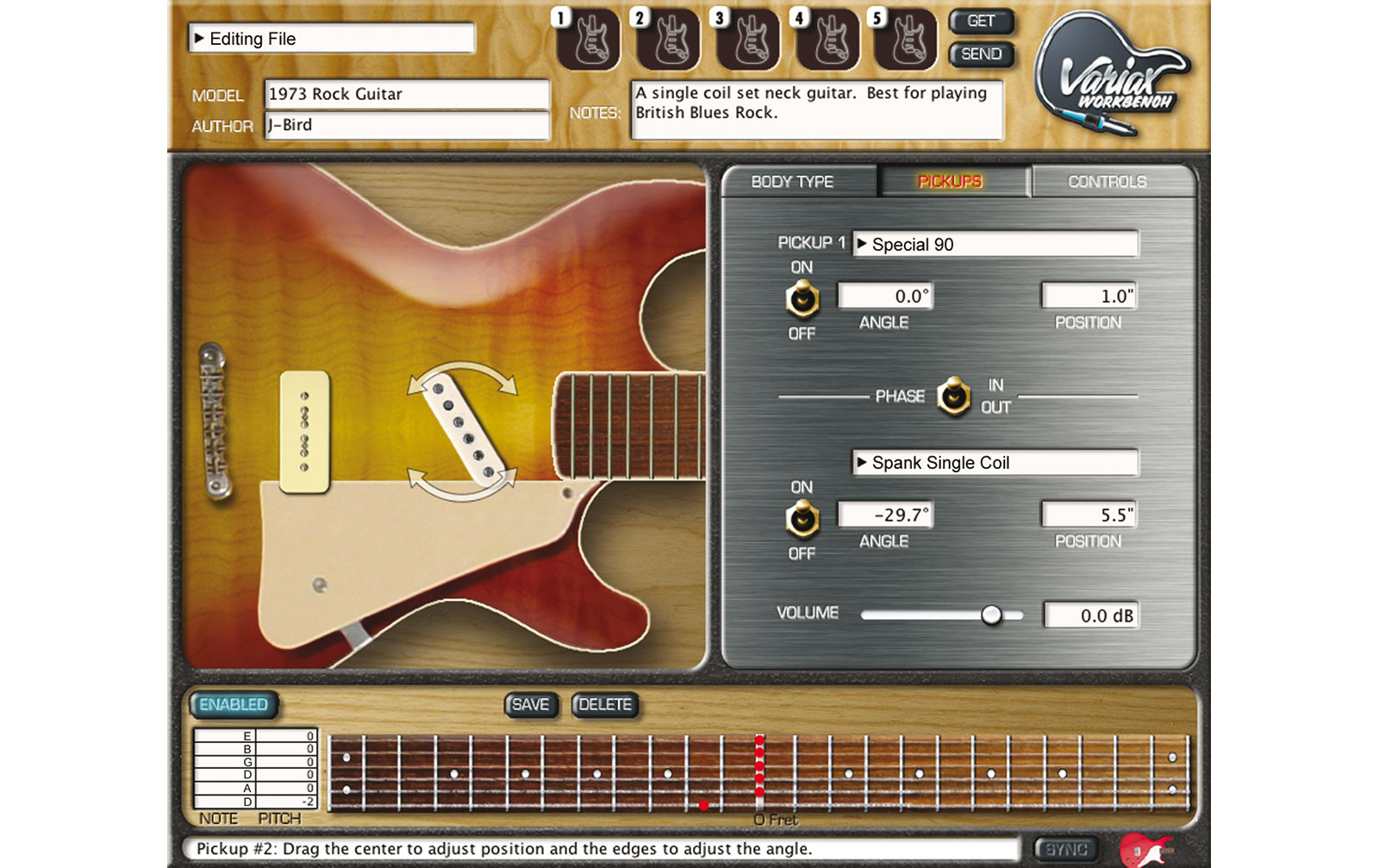Click the high E string pitch cell
The height and width of the screenshot is (868, 1379).
click(x=287, y=736)
